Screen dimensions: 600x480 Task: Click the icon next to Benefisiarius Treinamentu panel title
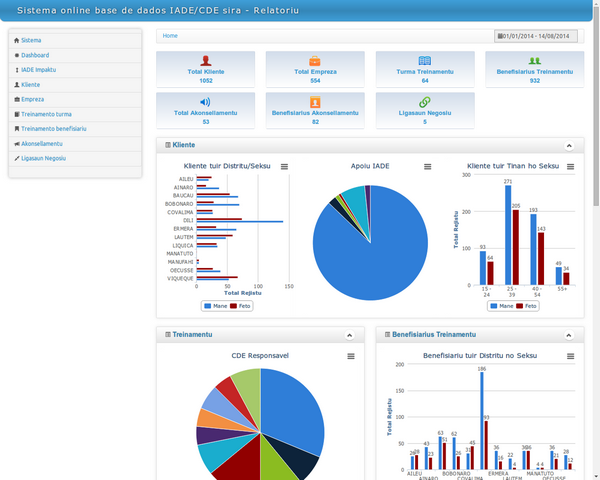[x=387, y=335]
